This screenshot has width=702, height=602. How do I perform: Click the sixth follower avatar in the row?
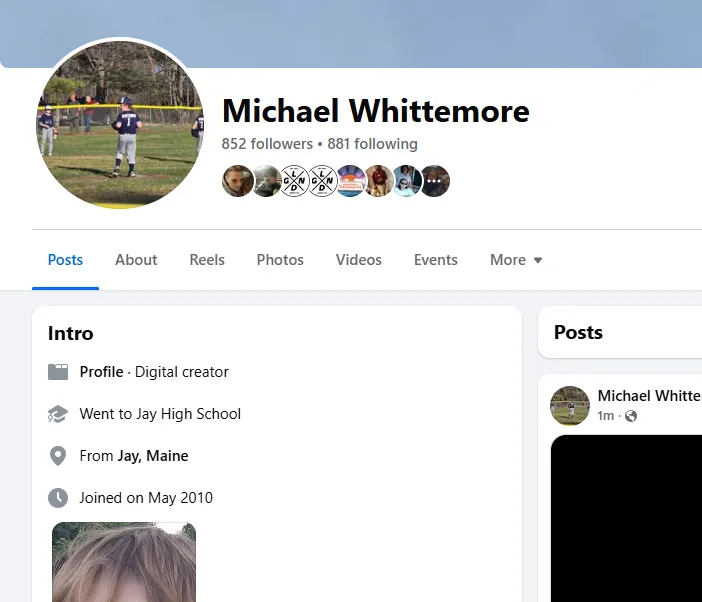(379, 181)
